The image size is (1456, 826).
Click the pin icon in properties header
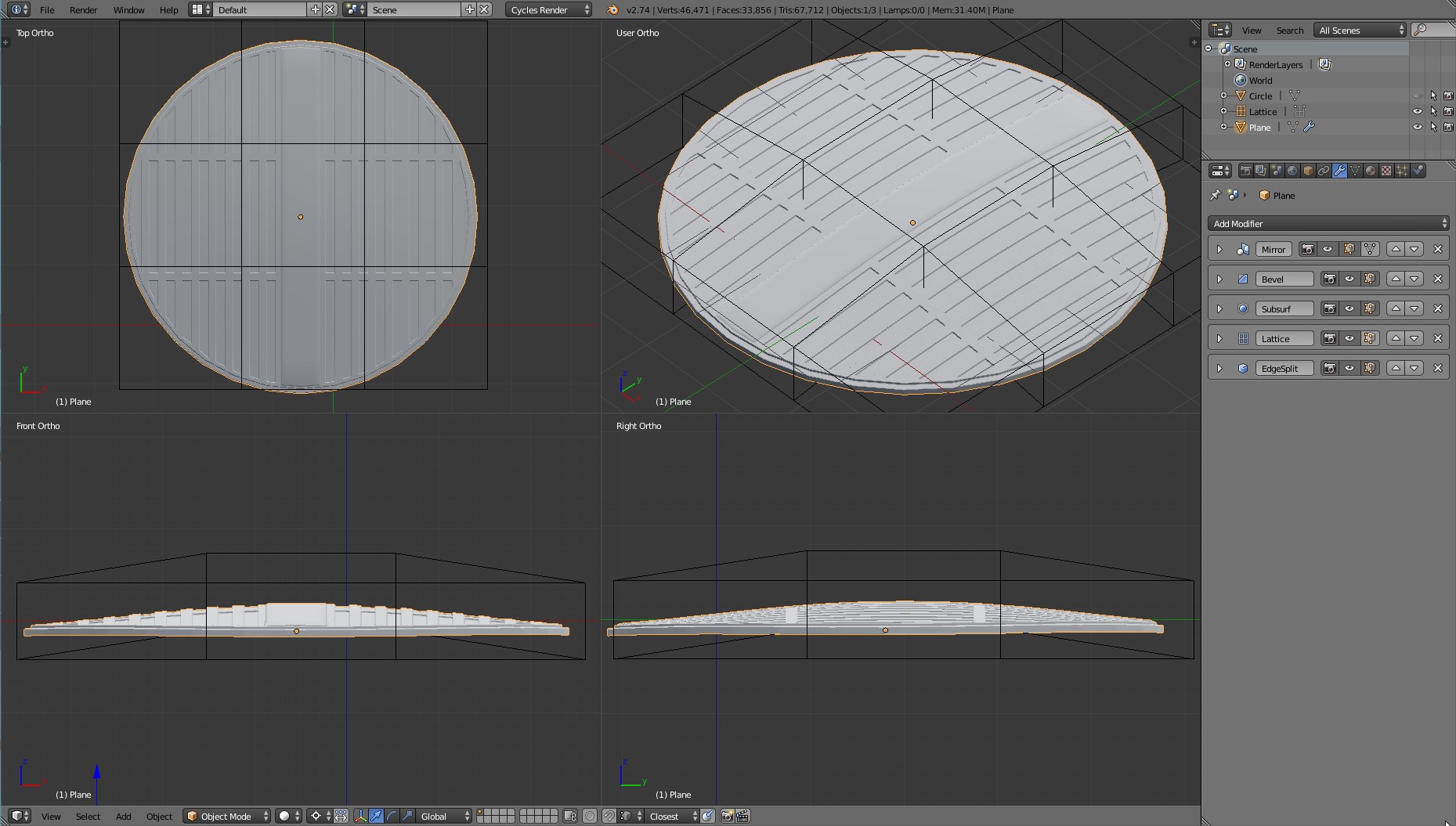[1215, 195]
